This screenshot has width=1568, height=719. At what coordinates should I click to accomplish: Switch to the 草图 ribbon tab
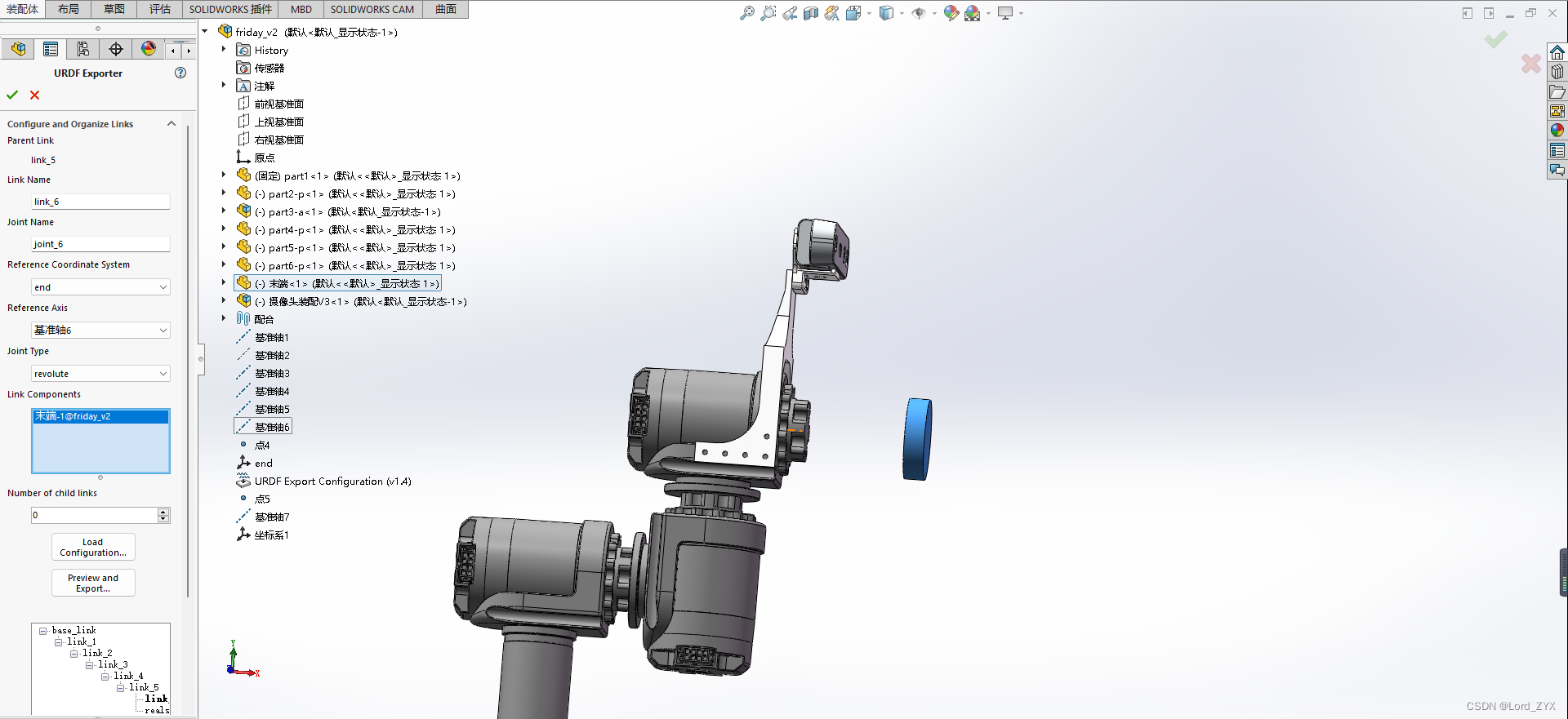[114, 9]
